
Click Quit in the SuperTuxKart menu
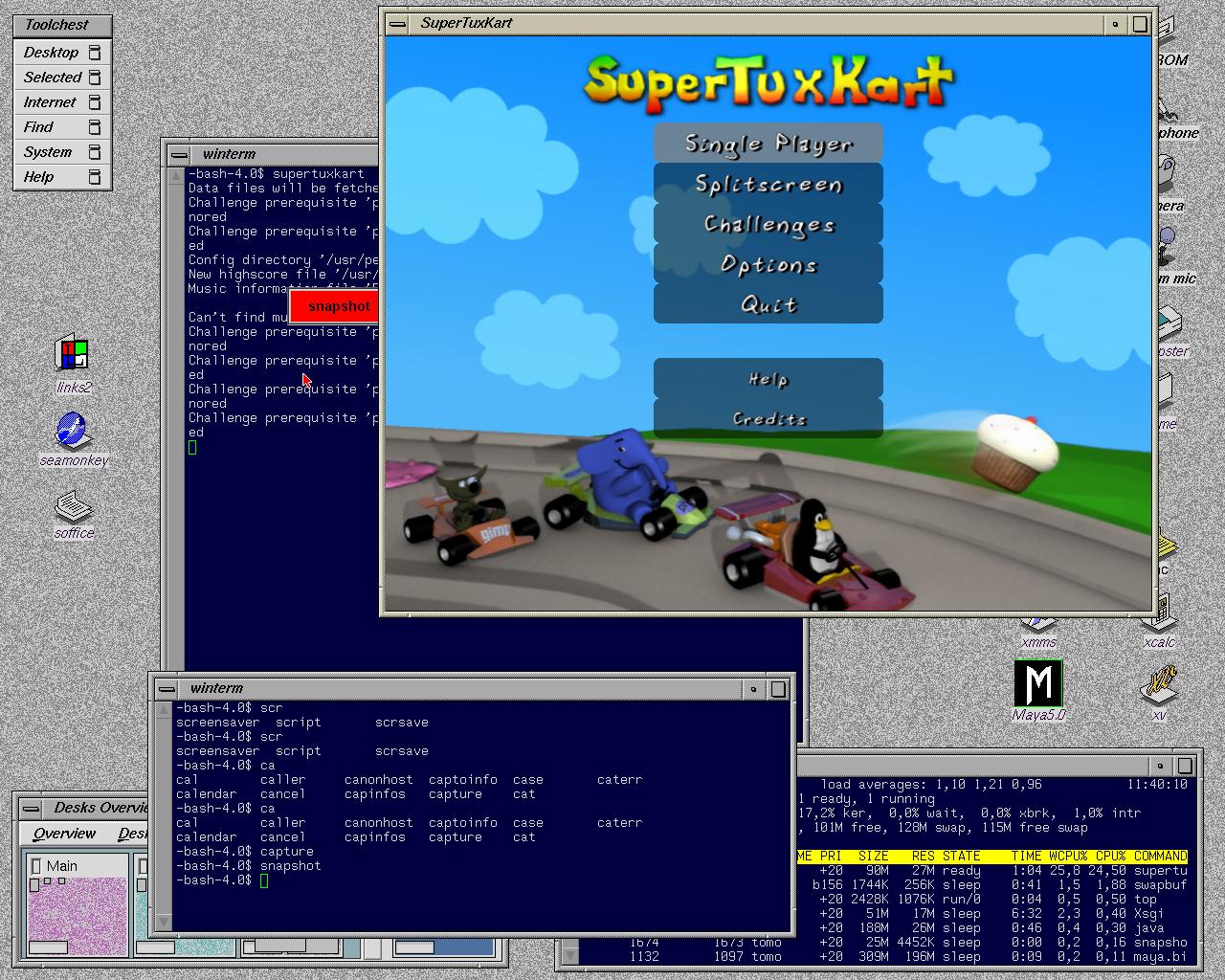(x=768, y=304)
